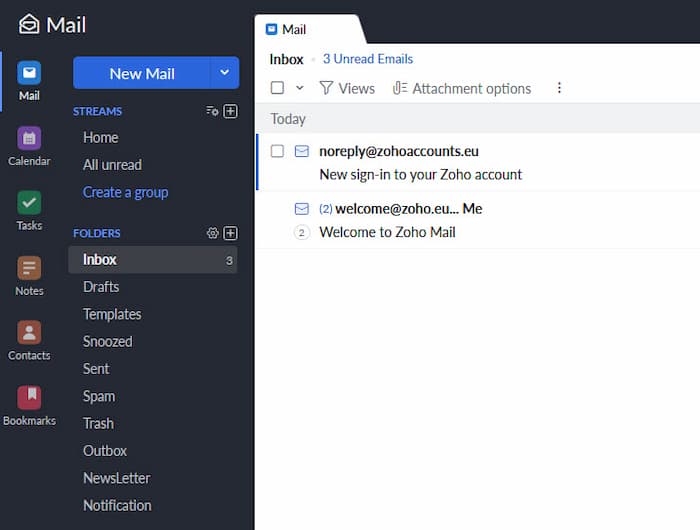Open streams settings icon next to STREAMS
The image size is (700, 530).
[212, 111]
